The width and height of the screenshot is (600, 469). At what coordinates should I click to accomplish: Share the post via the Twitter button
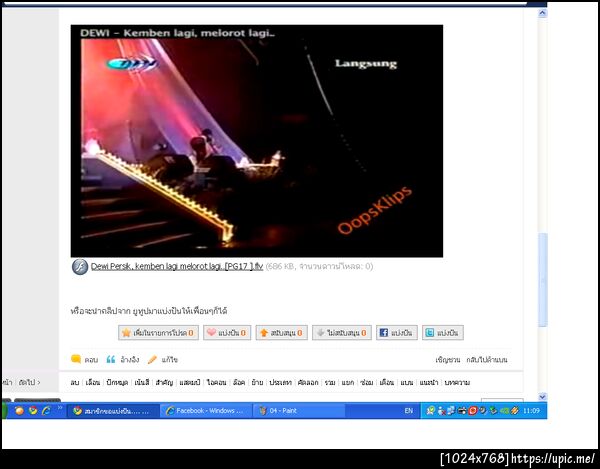point(443,332)
